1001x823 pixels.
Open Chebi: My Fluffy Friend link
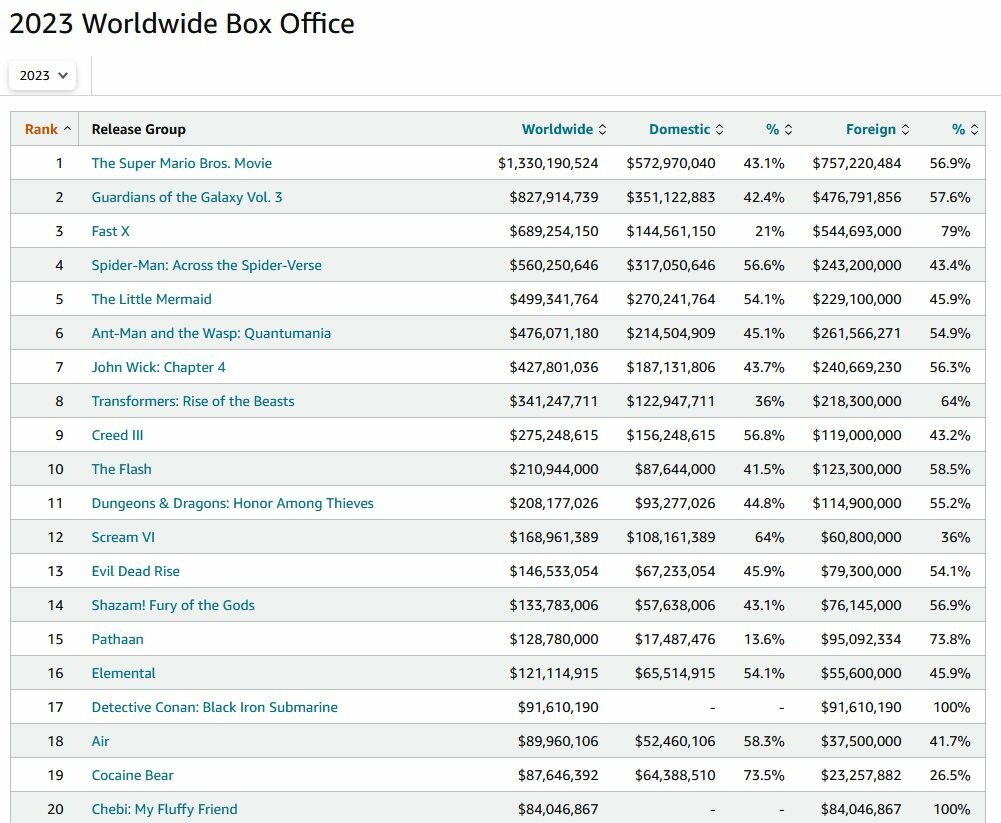164,809
